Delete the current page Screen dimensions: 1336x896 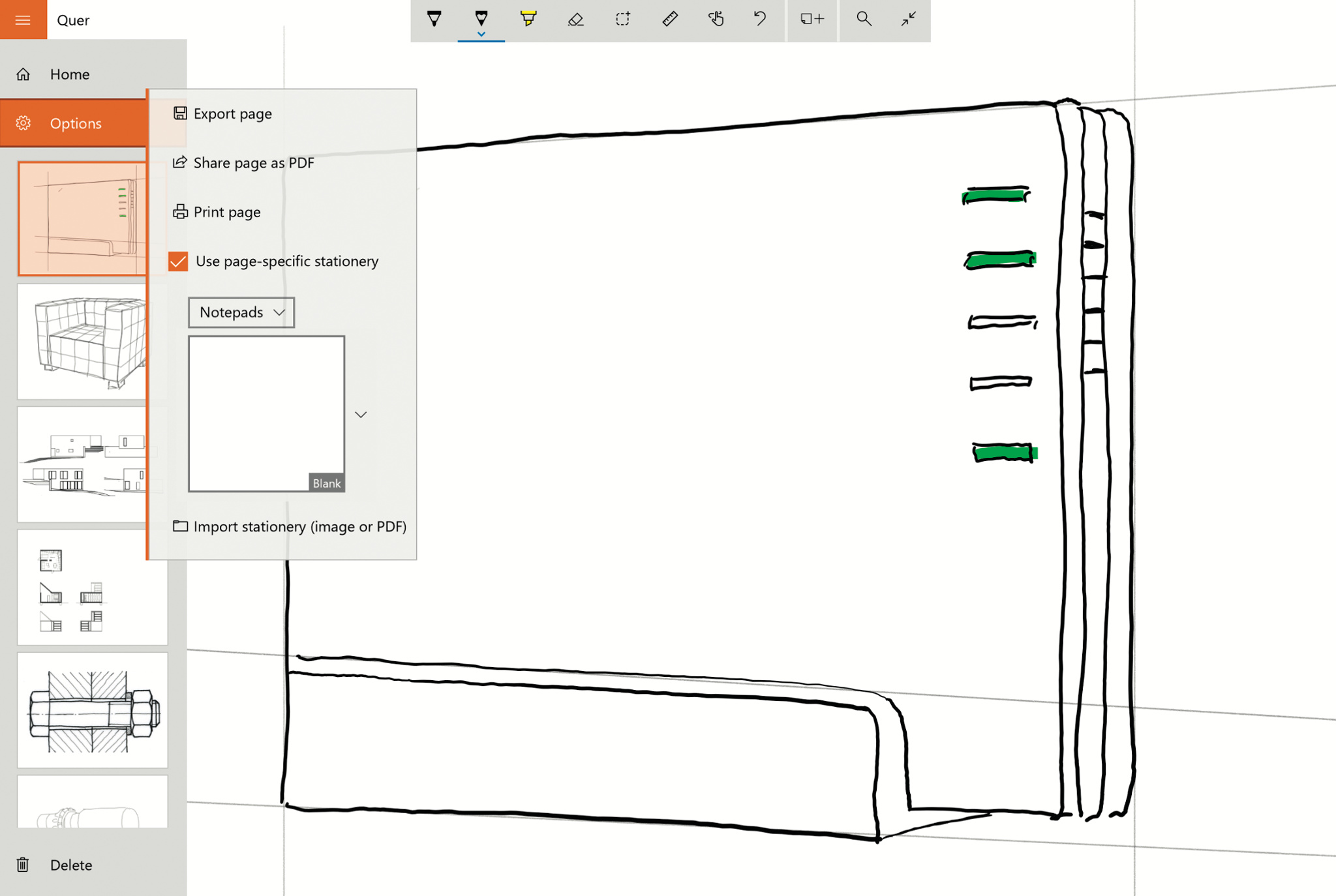(70, 865)
